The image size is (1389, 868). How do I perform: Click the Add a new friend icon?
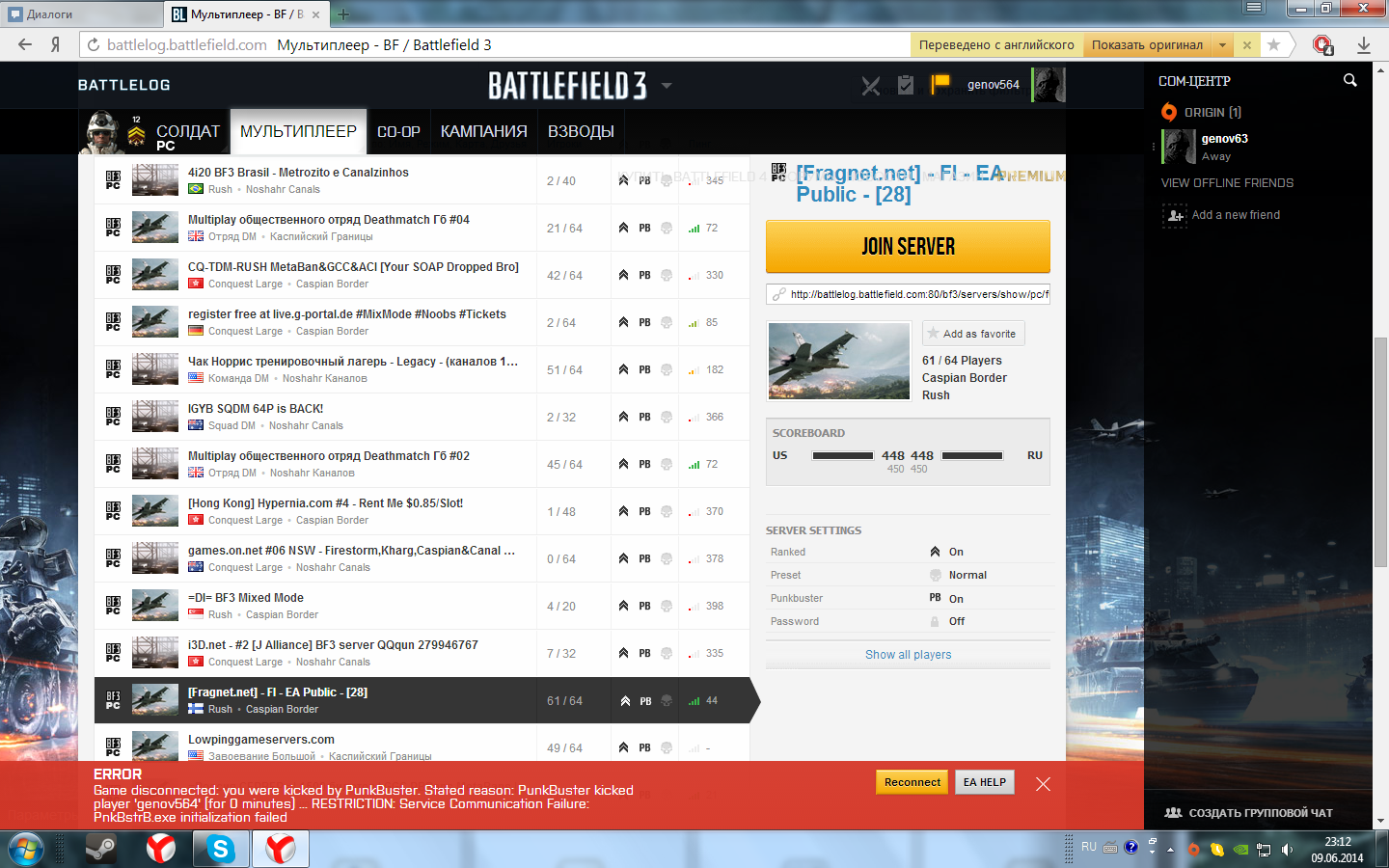1175,215
